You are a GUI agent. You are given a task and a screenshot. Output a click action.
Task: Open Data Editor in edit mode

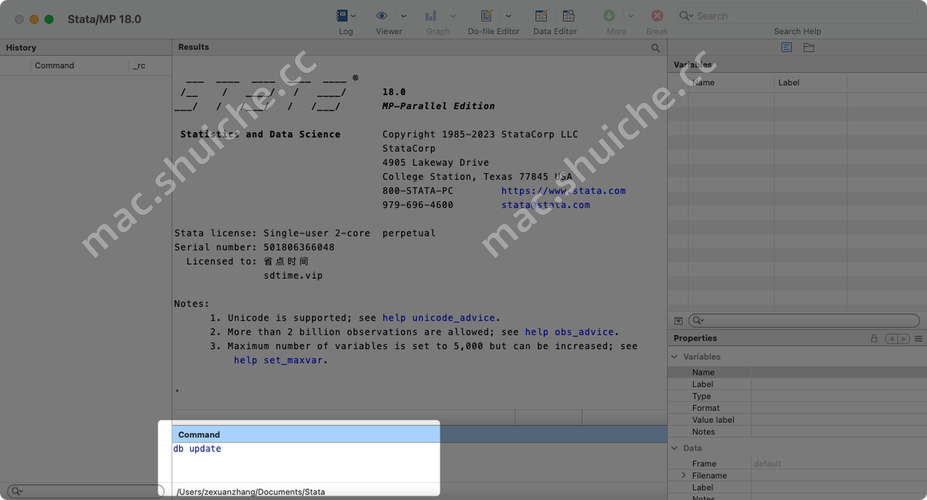pyautogui.click(x=541, y=16)
